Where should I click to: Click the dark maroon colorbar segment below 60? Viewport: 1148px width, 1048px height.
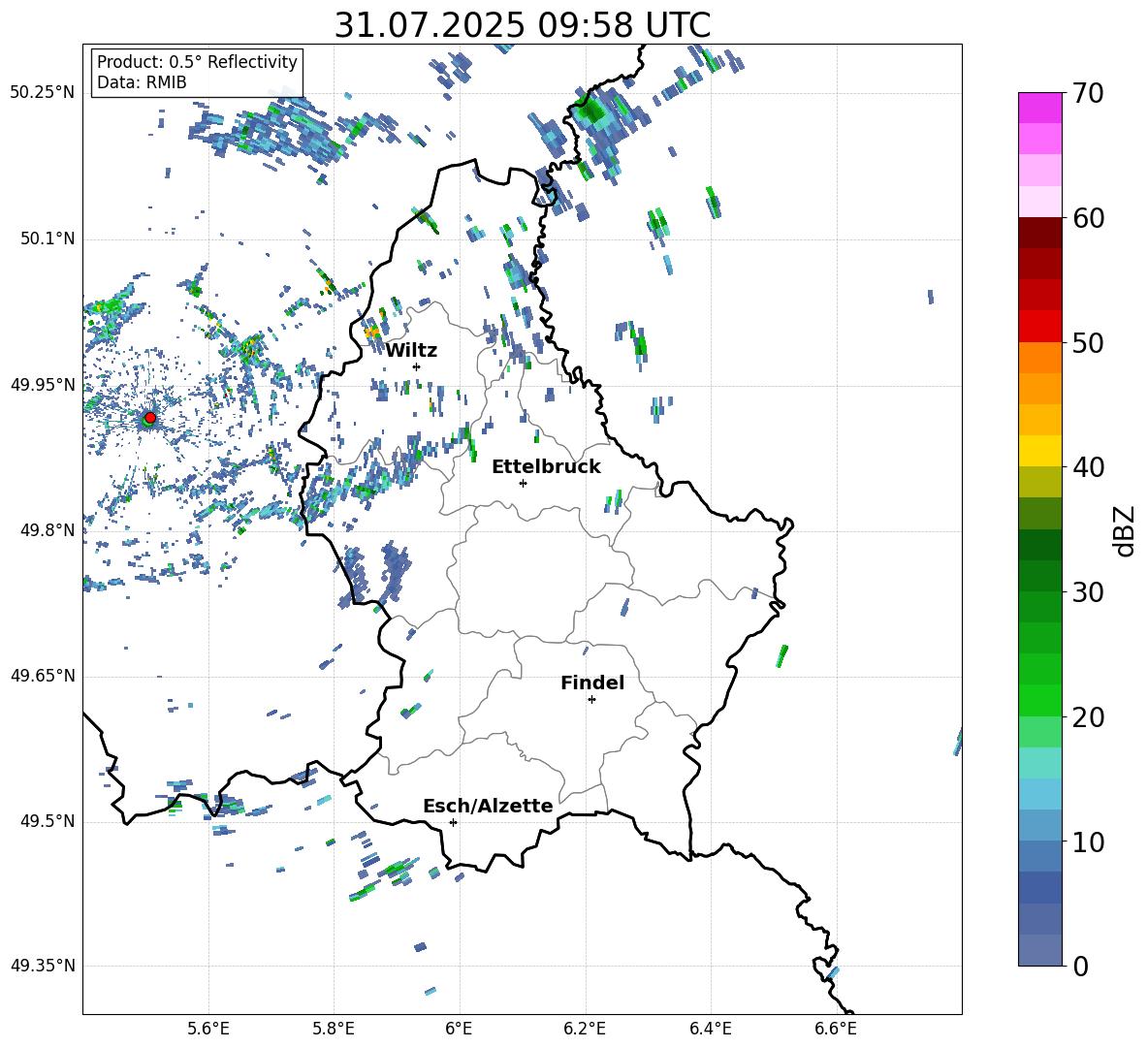click(1040, 233)
